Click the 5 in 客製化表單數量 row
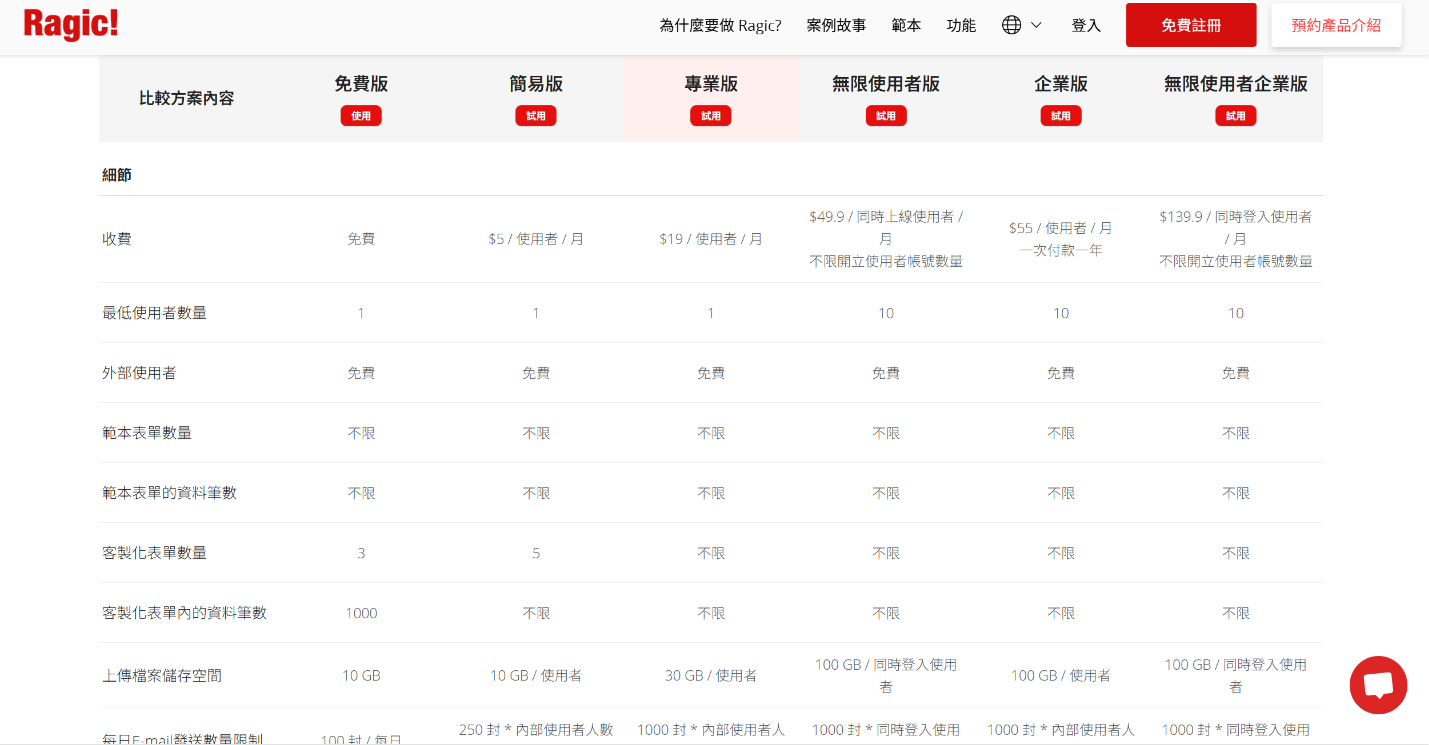 pos(536,553)
